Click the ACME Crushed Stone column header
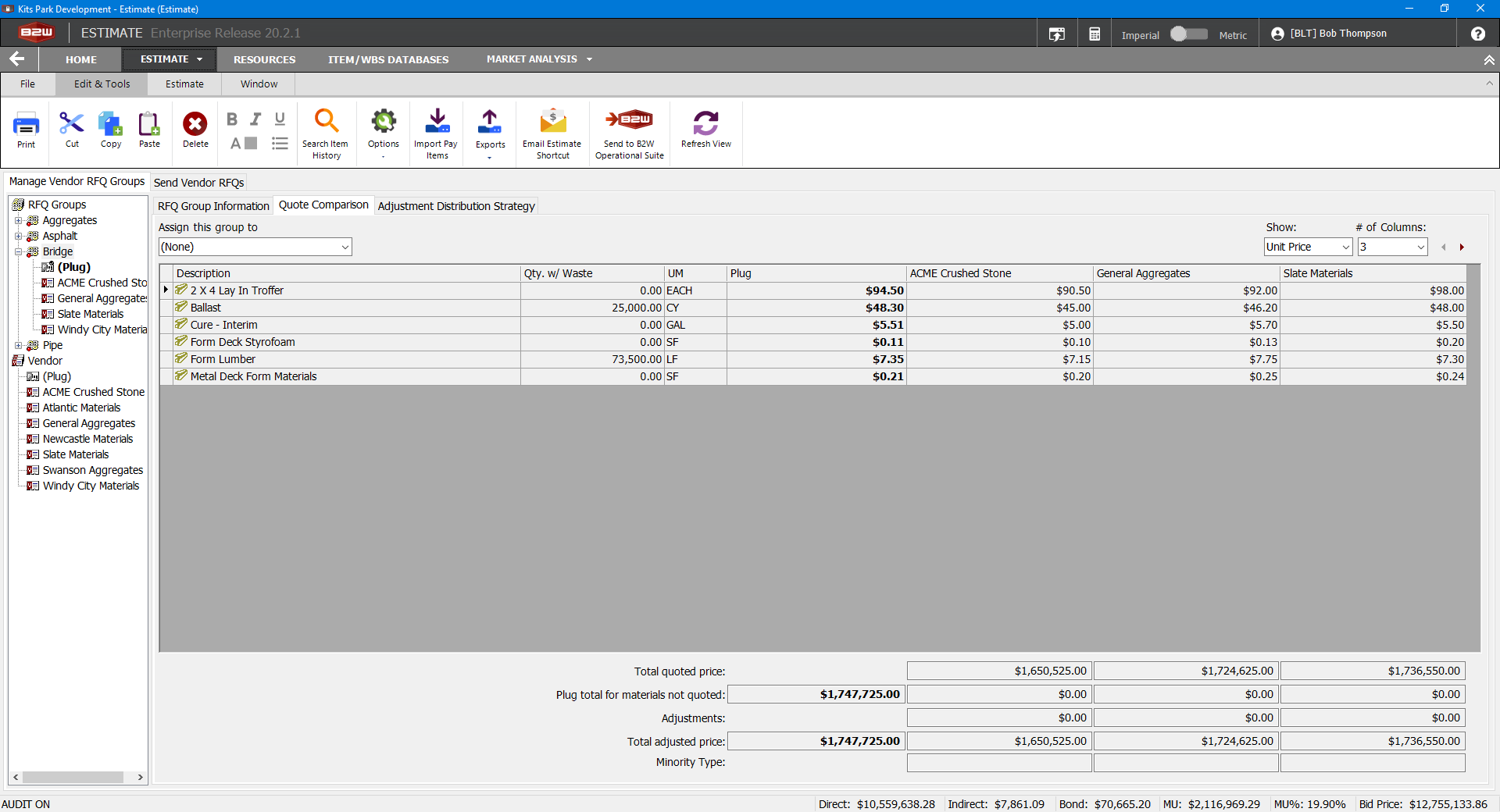The image size is (1500, 812). point(999,273)
